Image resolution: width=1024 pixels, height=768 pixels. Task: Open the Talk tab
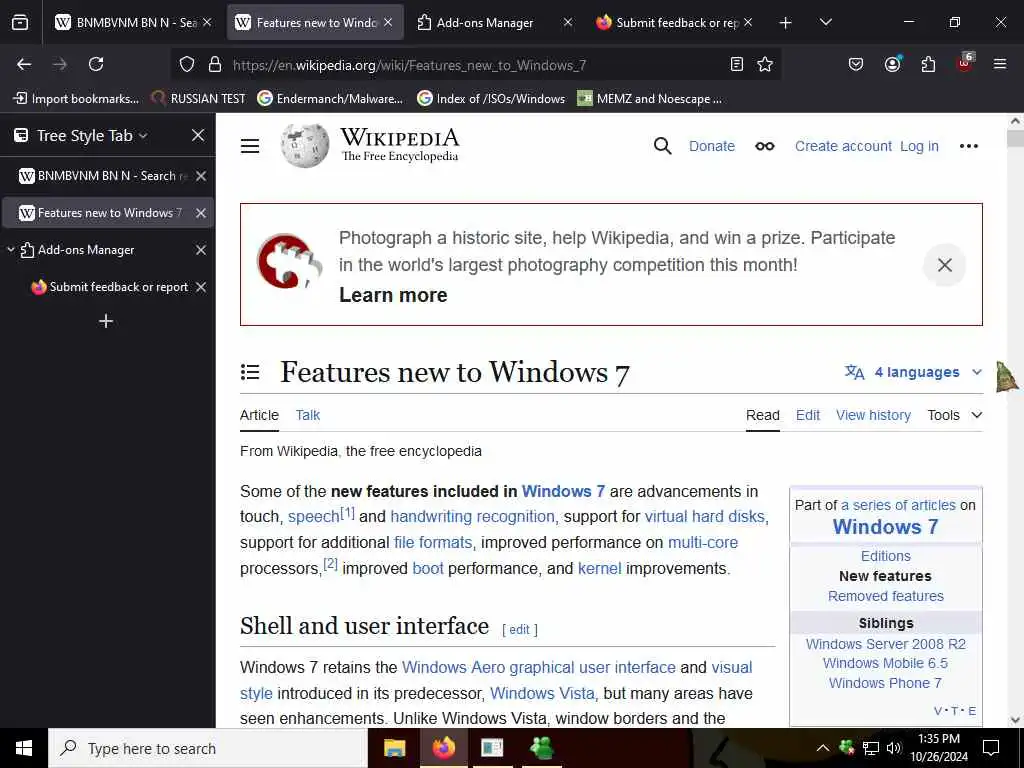[308, 415]
